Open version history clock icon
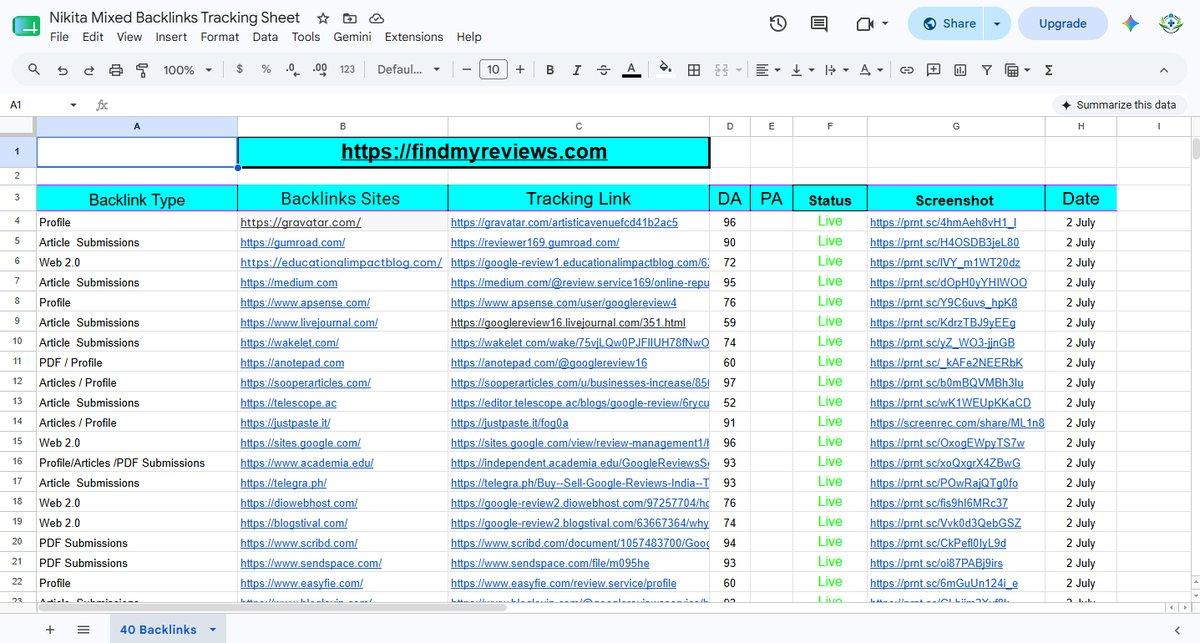 (778, 24)
